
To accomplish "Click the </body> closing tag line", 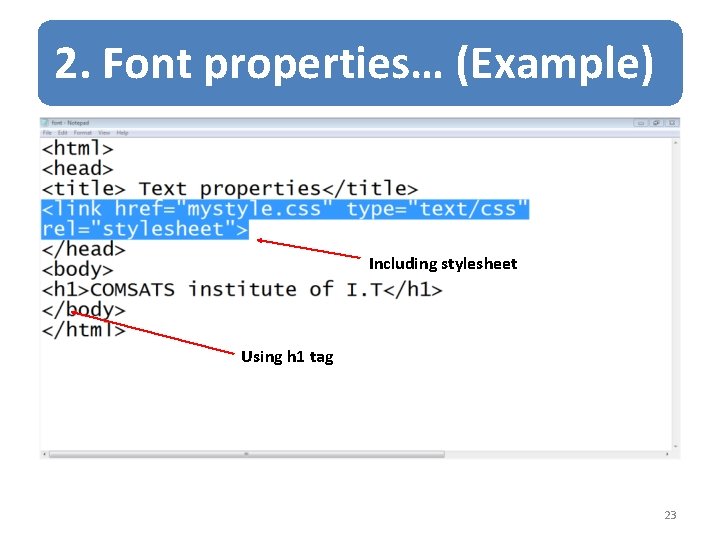I will [84, 310].
